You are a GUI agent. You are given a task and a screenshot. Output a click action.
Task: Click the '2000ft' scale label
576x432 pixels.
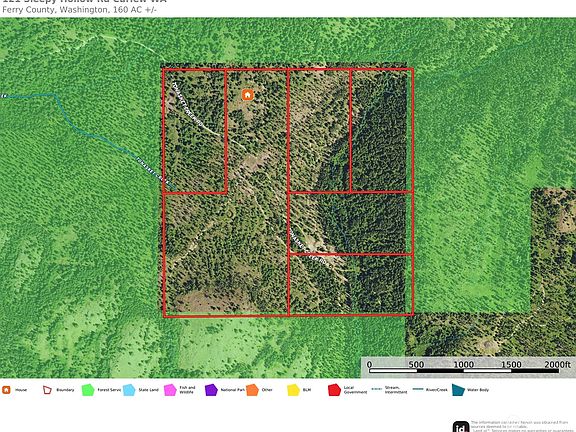pos(558,364)
